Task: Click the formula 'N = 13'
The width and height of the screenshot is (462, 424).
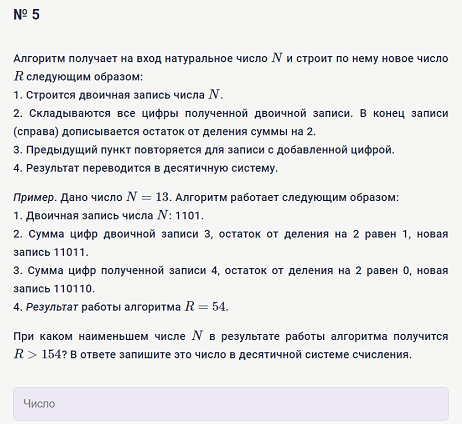Action: pyautogui.click(x=148, y=197)
